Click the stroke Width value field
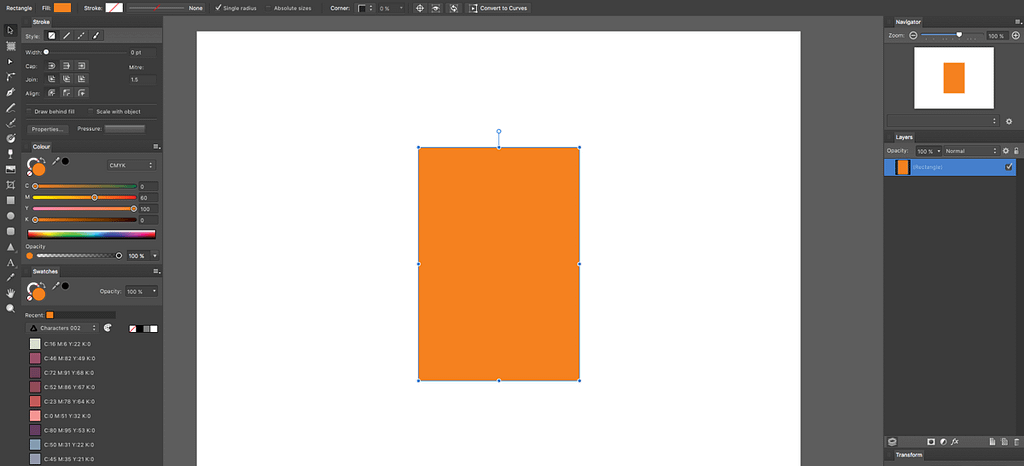 [x=142, y=51]
